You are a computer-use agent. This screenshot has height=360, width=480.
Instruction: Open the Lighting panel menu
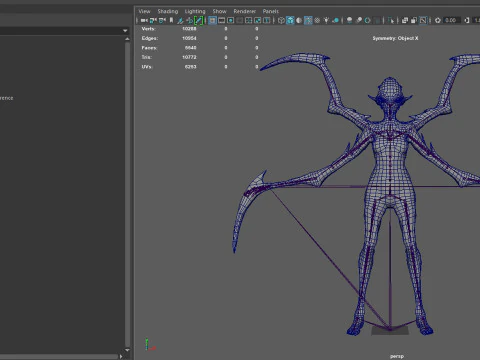195,11
